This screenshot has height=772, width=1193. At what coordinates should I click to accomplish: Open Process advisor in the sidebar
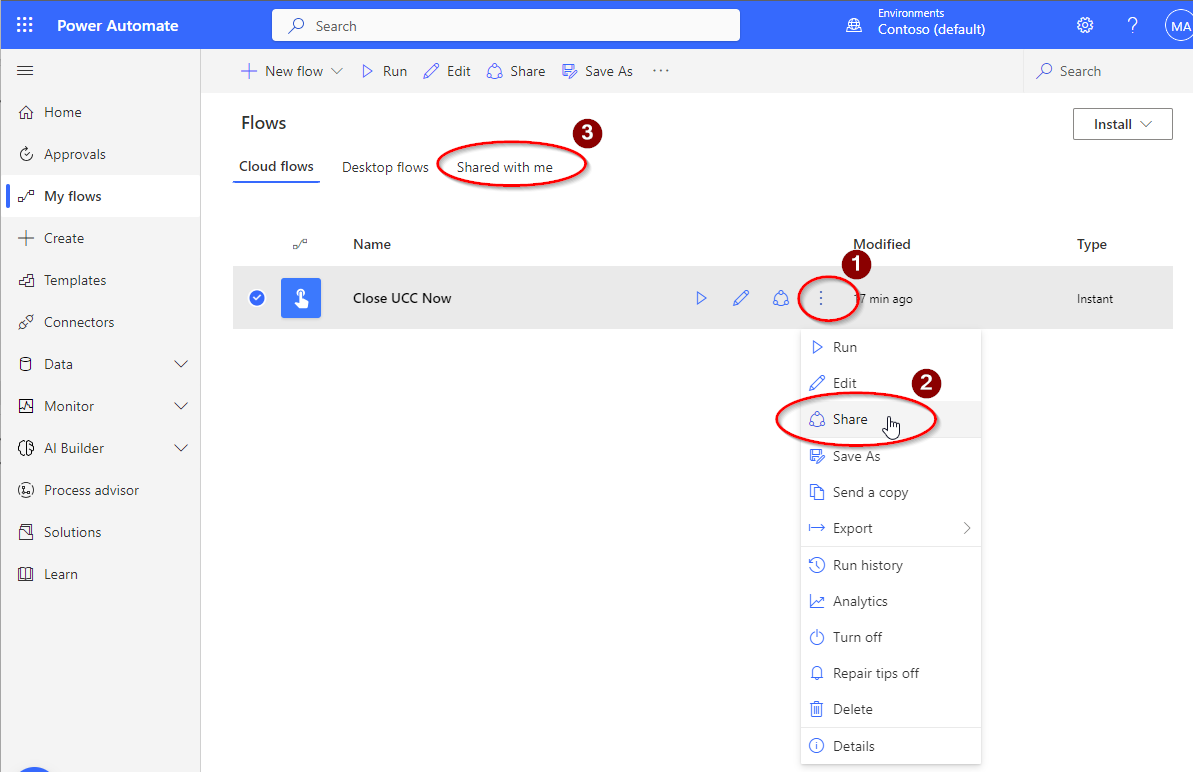click(x=100, y=491)
